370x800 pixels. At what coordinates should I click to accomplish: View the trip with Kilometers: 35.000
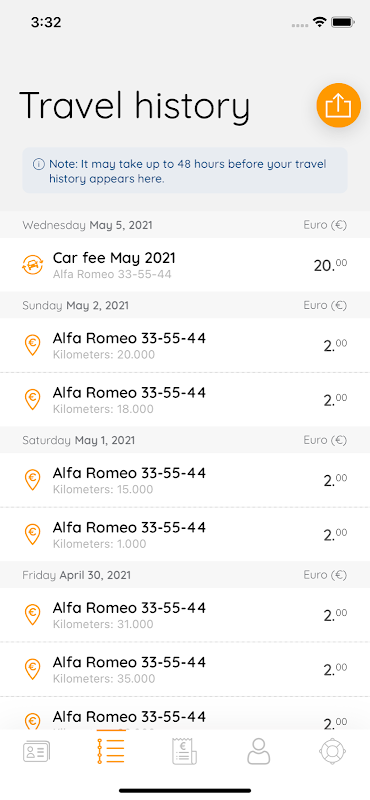tap(185, 669)
